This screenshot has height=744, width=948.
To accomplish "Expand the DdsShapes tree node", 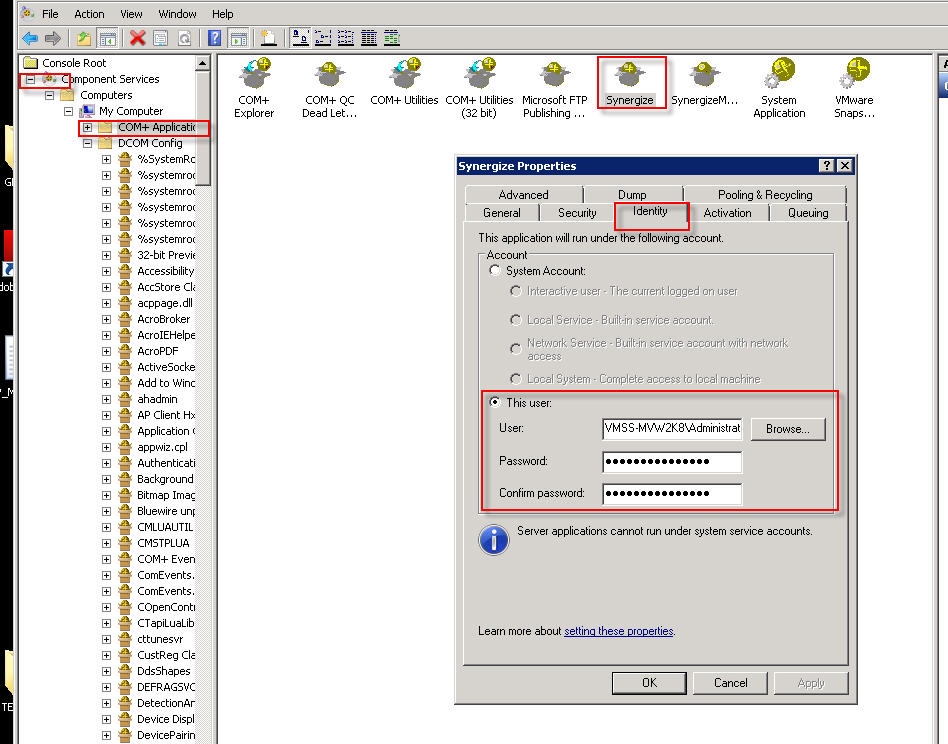I will point(106,671).
